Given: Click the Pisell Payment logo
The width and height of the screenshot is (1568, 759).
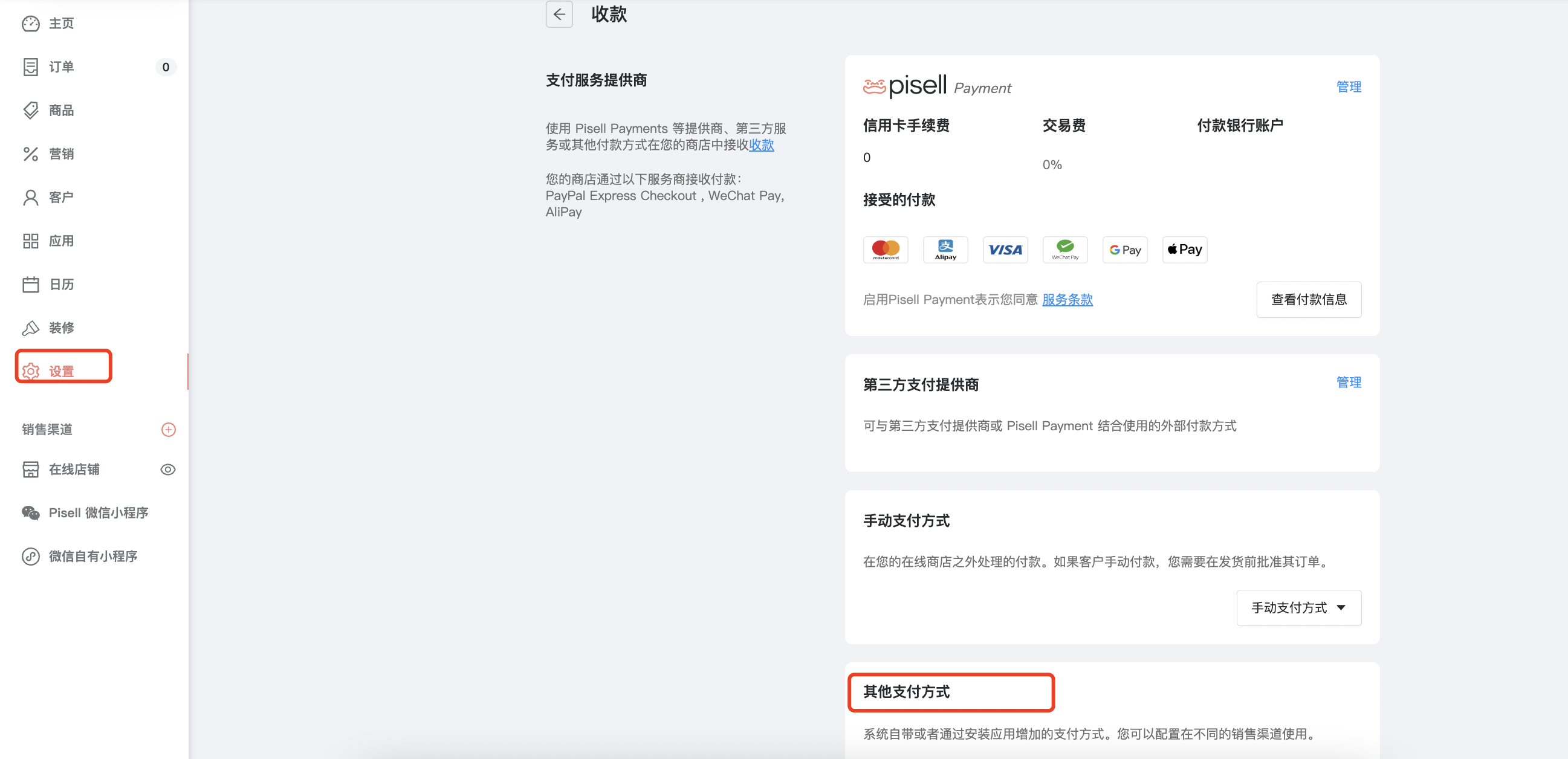Looking at the screenshot, I should point(937,86).
